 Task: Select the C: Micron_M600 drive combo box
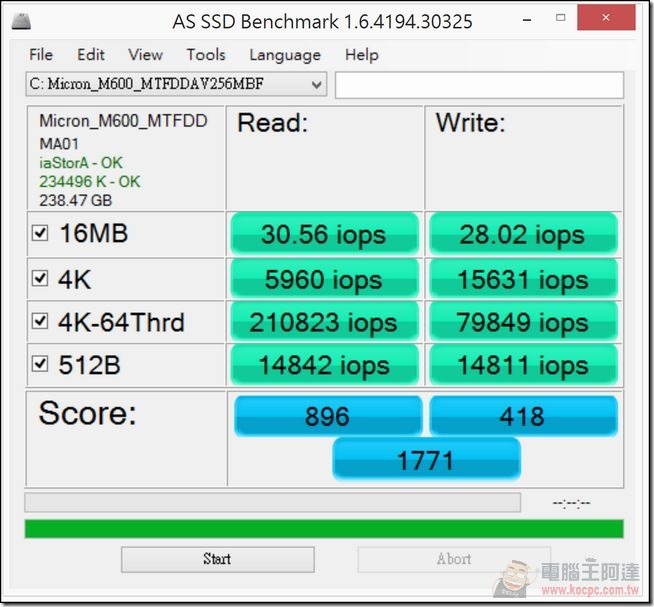click(176, 84)
